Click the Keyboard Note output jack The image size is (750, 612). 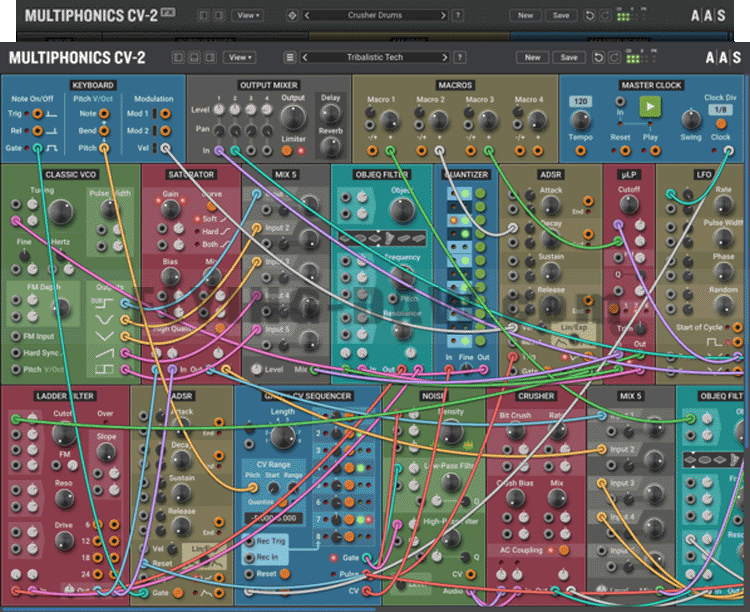tap(104, 114)
